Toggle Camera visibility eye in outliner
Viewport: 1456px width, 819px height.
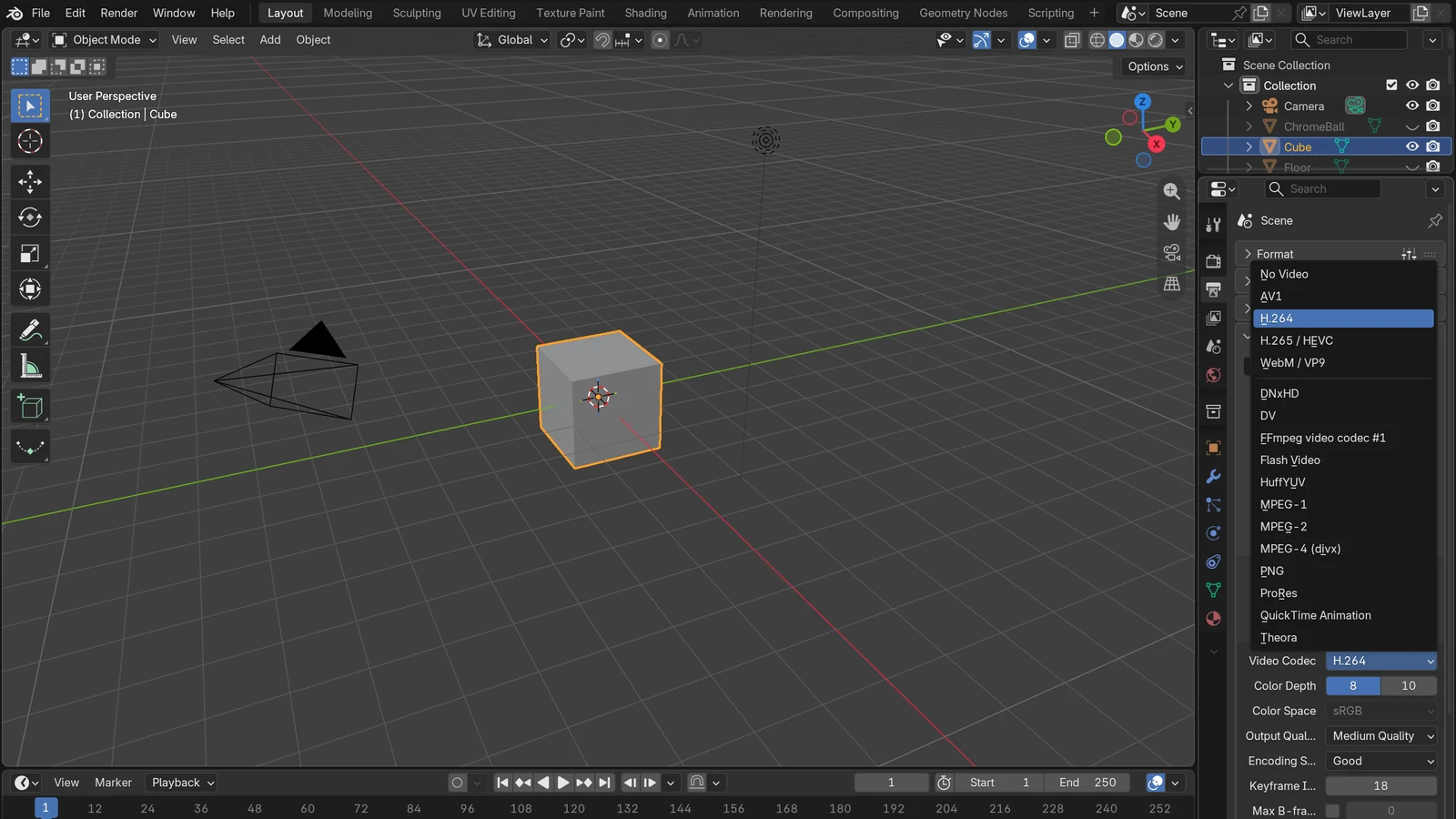click(1412, 106)
